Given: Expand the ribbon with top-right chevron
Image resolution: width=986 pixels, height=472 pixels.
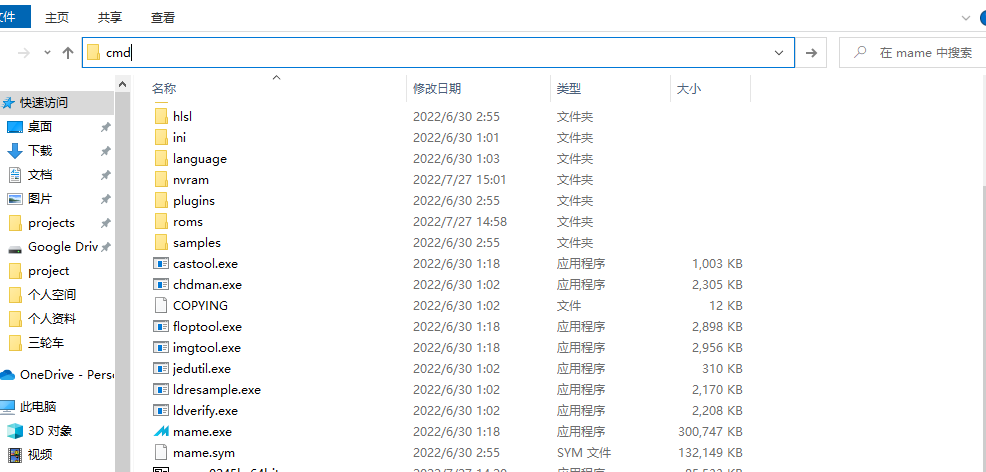Looking at the screenshot, I should click(967, 18).
